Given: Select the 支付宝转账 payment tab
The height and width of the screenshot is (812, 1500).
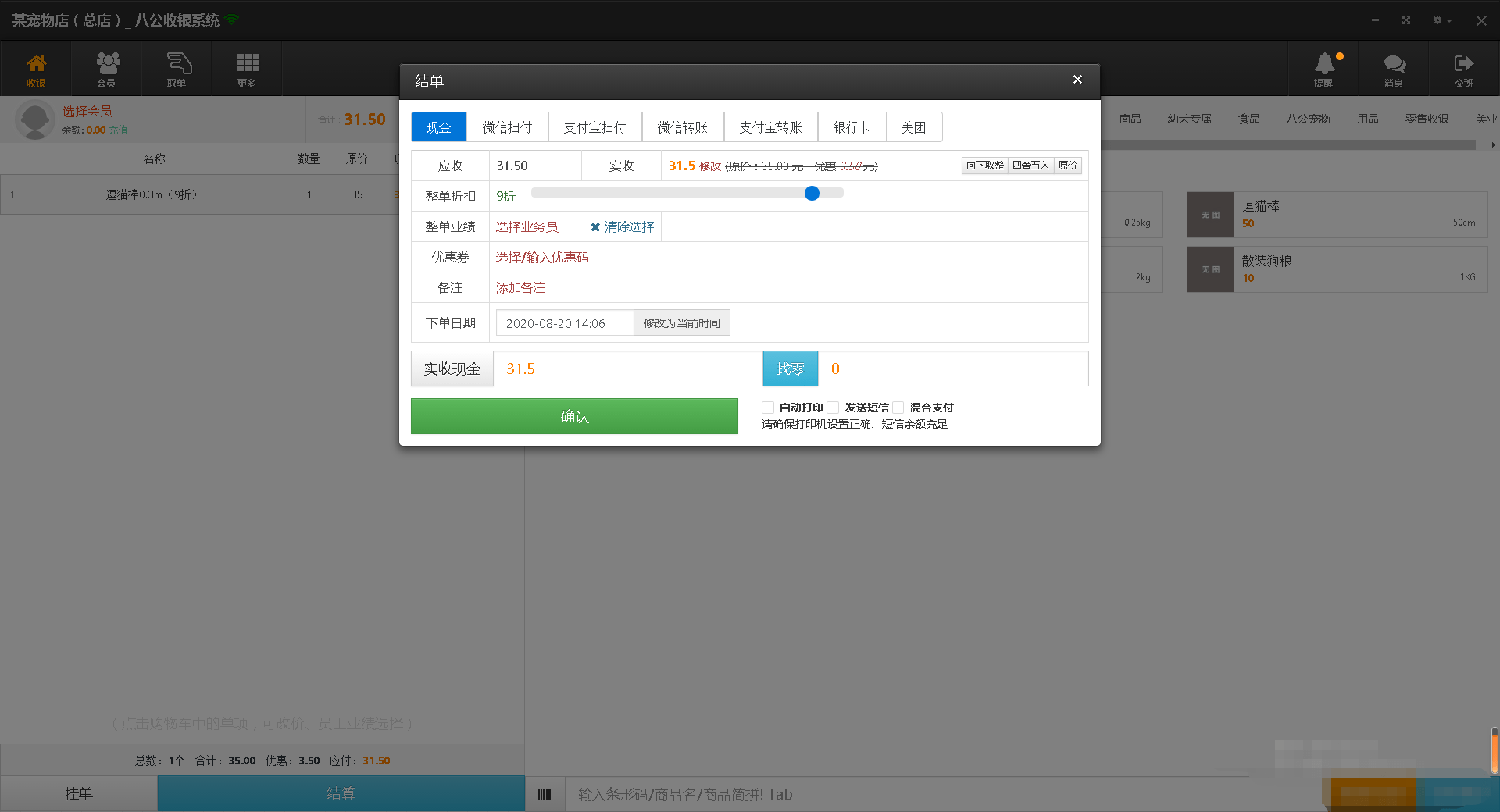Looking at the screenshot, I should [770, 127].
